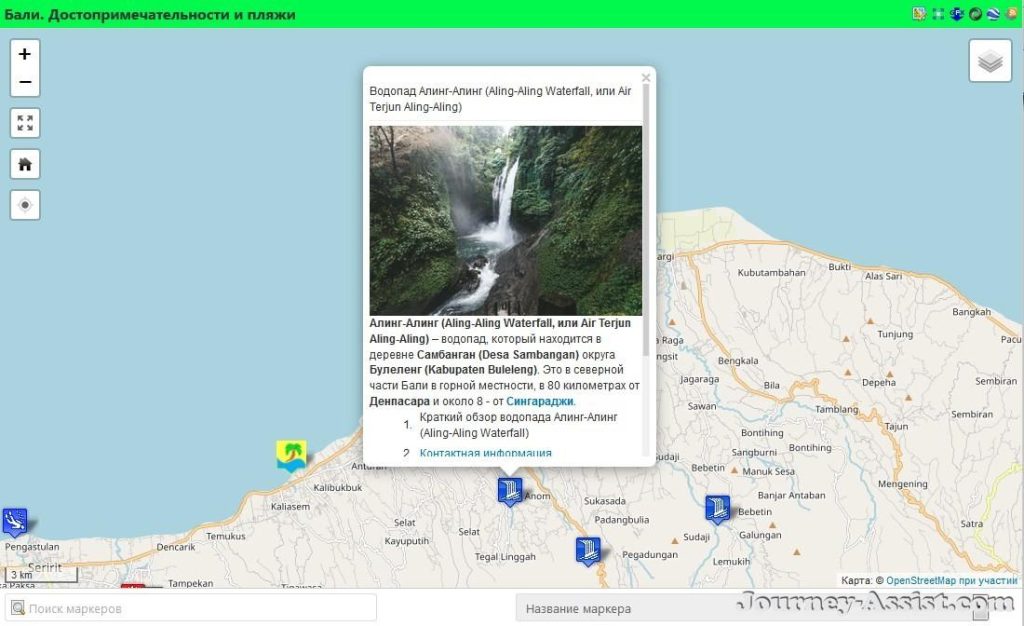Click the Kubutambahan label on map

coord(771,273)
